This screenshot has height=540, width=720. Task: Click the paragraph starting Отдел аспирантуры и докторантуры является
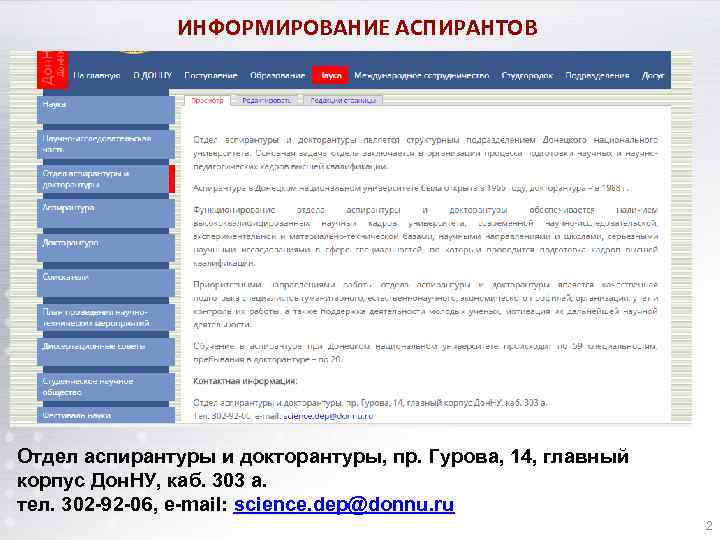point(426,153)
